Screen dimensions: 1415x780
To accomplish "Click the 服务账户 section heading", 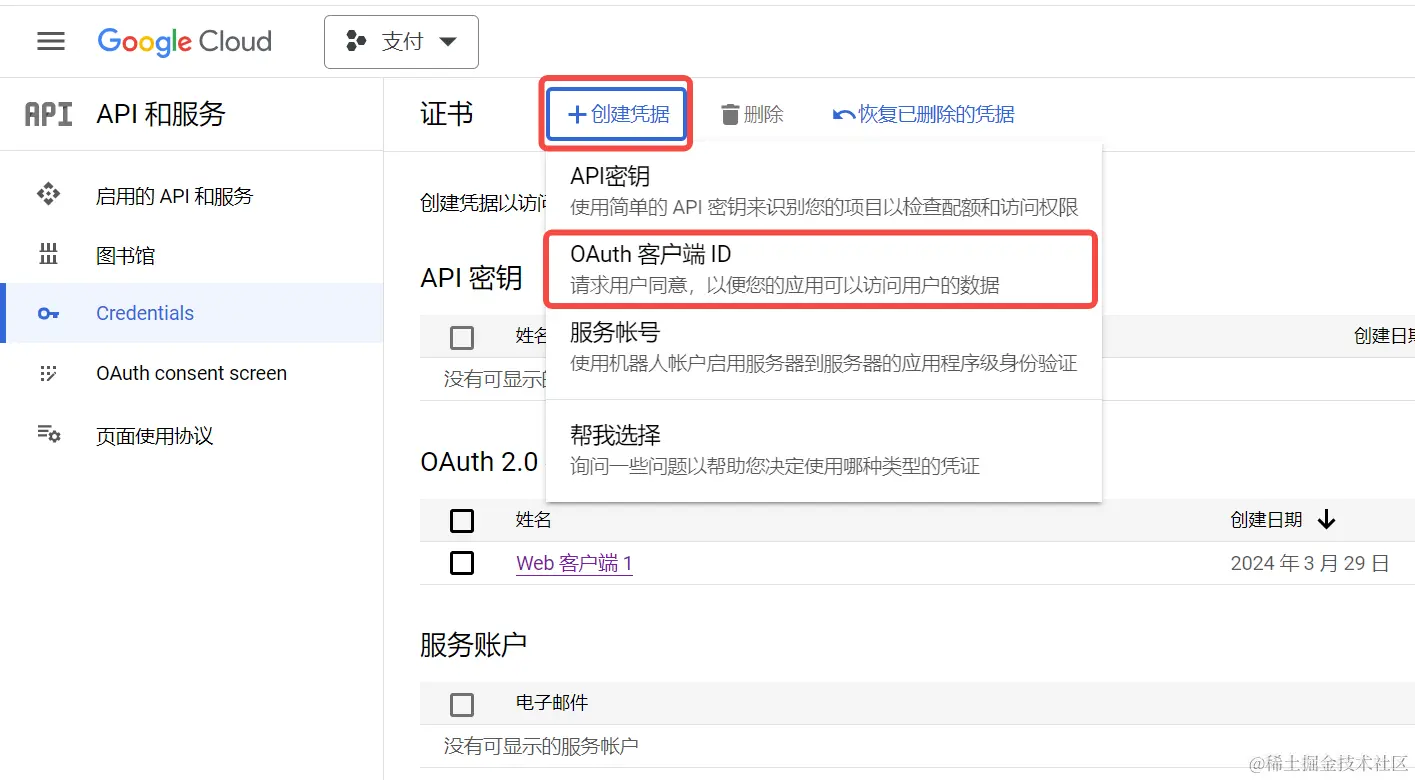I will coord(473,645).
